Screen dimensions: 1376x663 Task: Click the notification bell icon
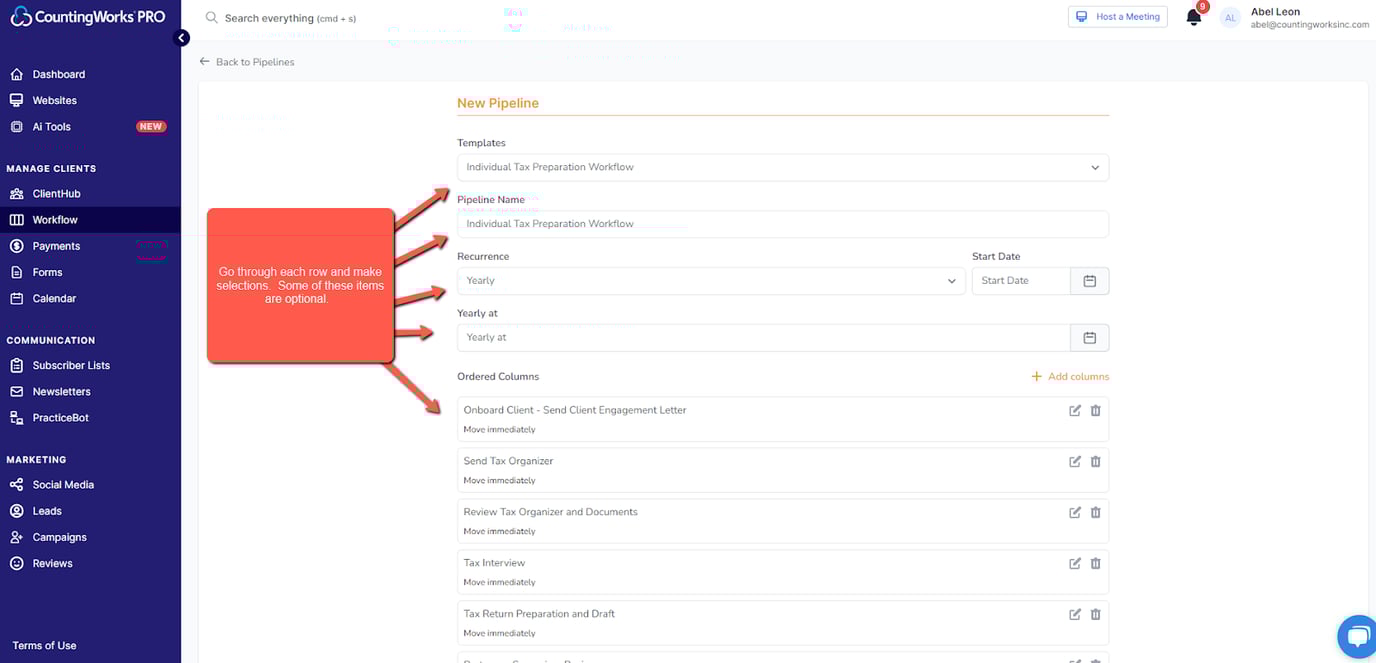pos(1193,16)
